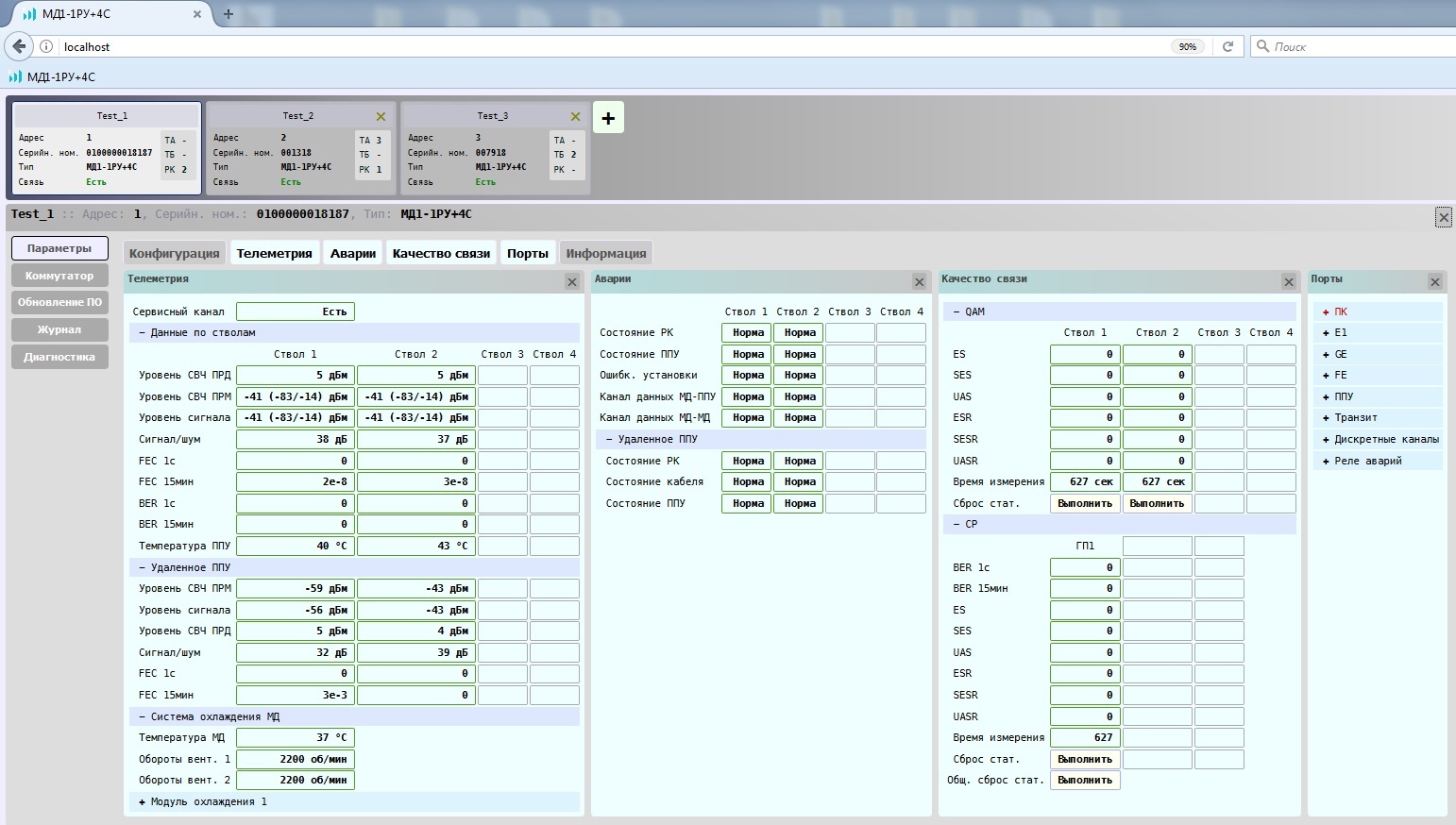
Task: Open the Обновление ПО section
Action: (x=59, y=302)
